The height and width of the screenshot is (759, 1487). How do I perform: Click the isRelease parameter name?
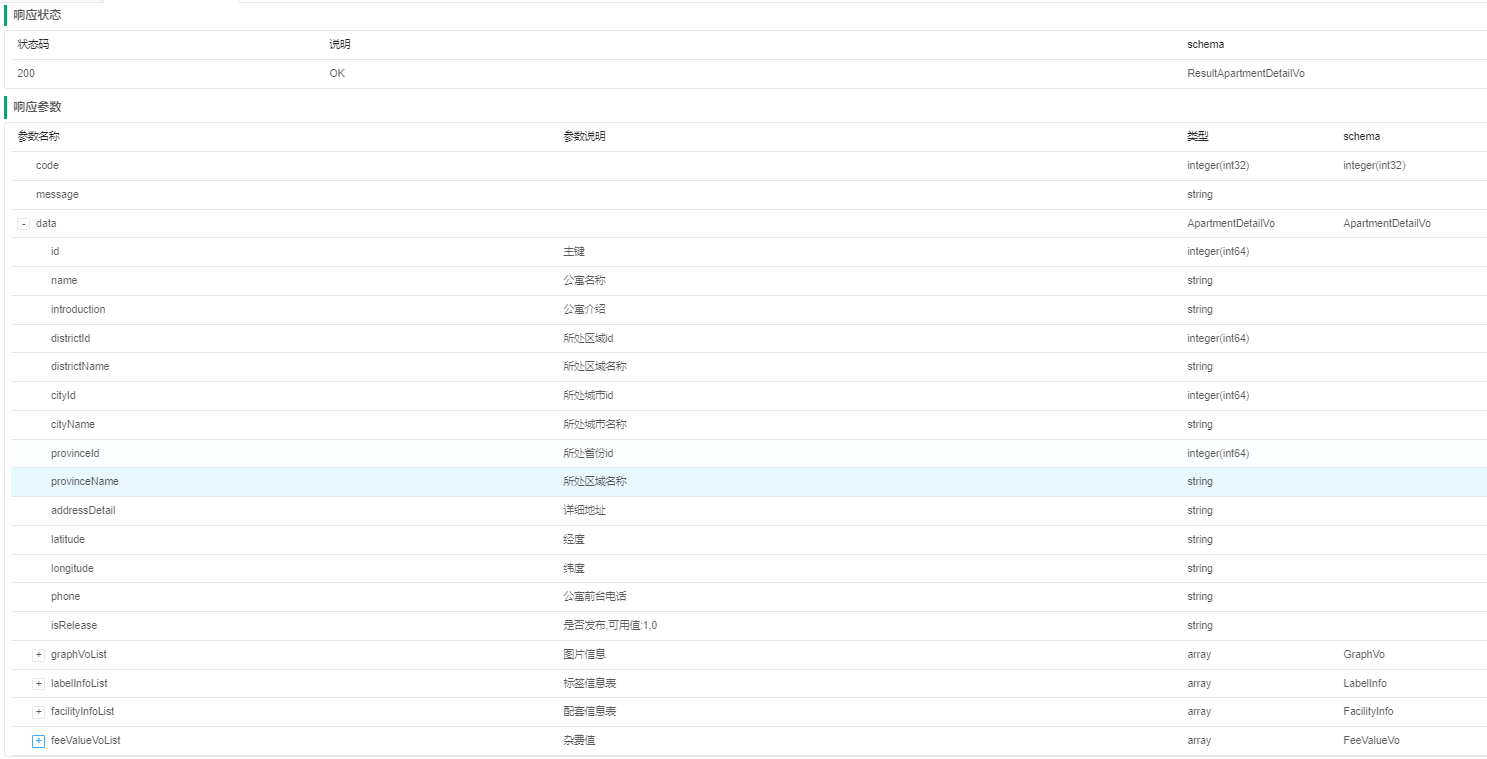(74, 626)
